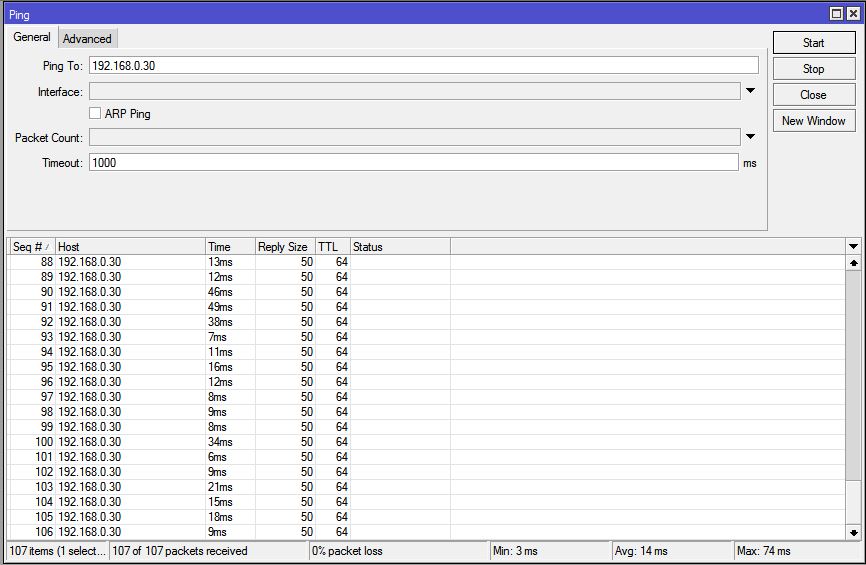Open a New Window

click(x=814, y=120)
